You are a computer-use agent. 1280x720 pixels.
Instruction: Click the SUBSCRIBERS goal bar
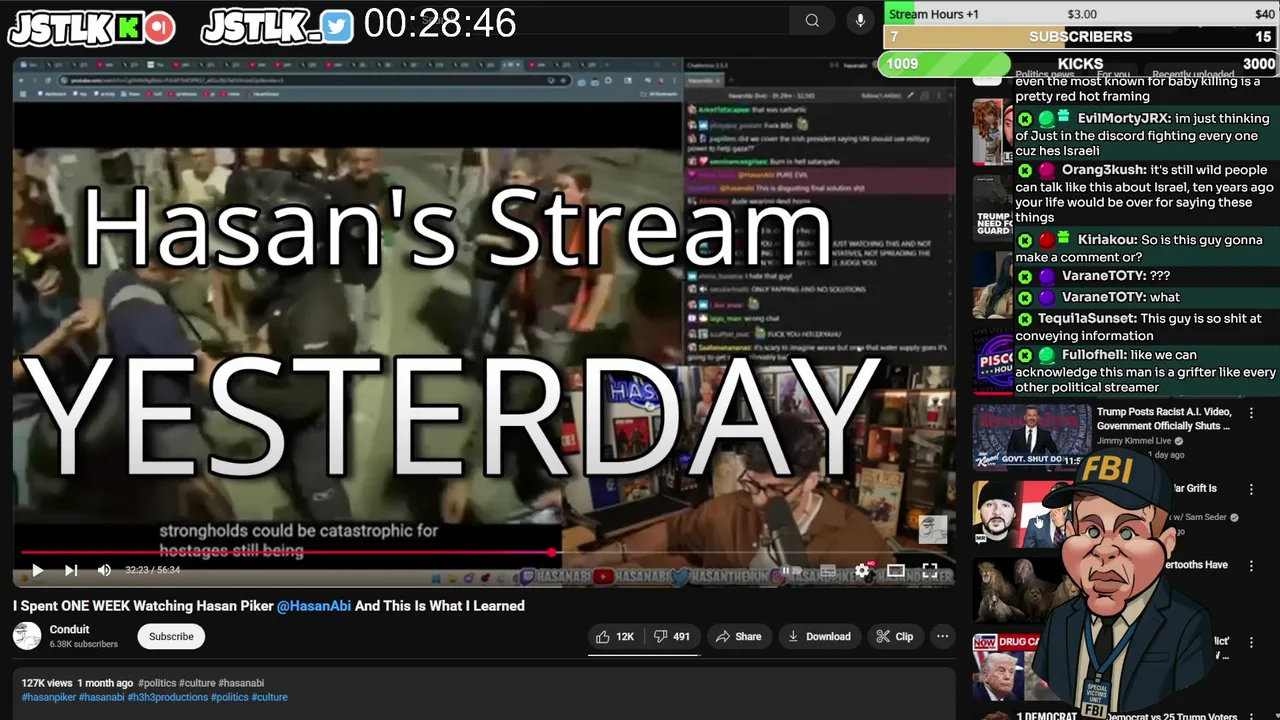[x=1080, y=37]
